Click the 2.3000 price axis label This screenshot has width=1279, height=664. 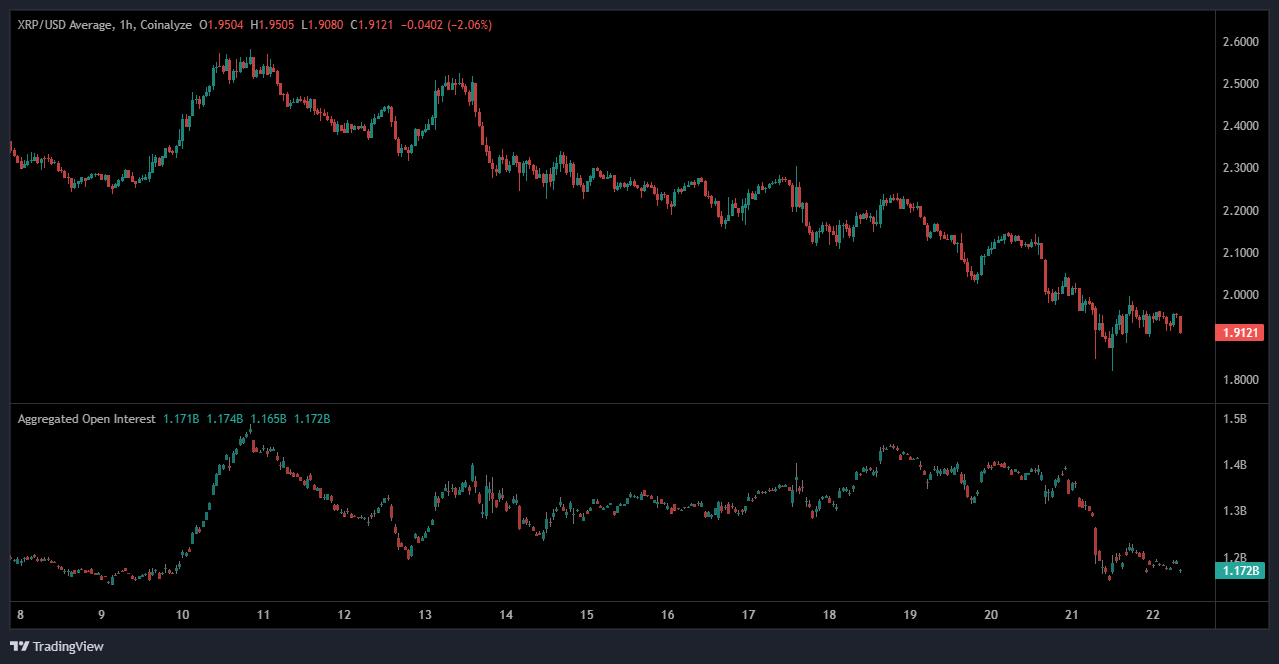pyautogui.click(x=1240, y=168)
